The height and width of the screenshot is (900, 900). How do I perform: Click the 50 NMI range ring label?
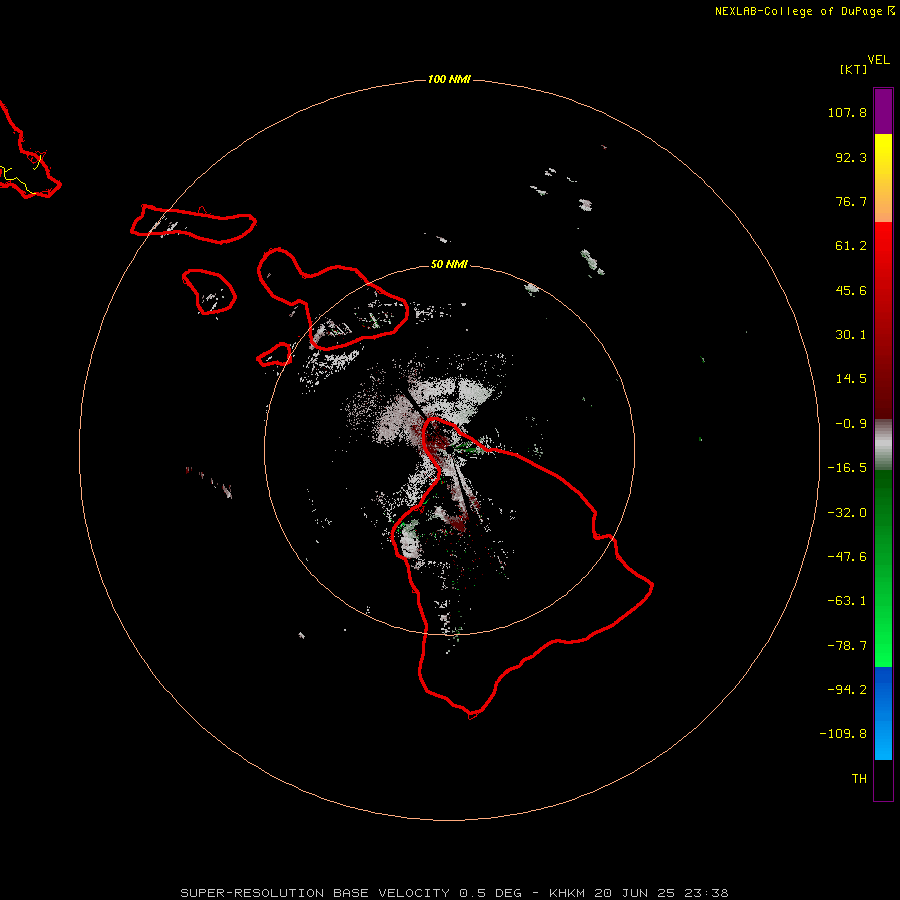click(x=449, y=264)
